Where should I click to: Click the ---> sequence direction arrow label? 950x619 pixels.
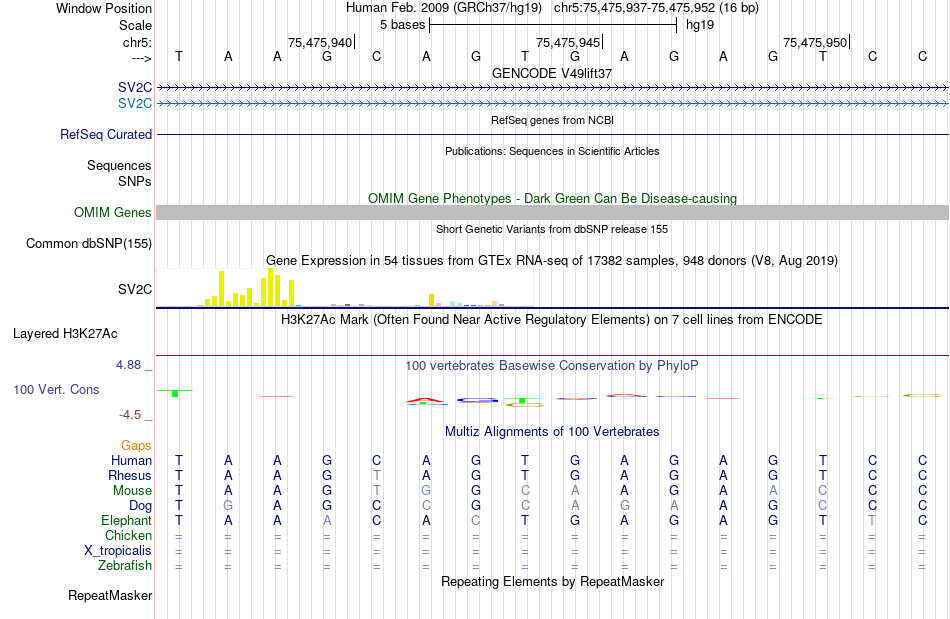[x=141, y=58]
